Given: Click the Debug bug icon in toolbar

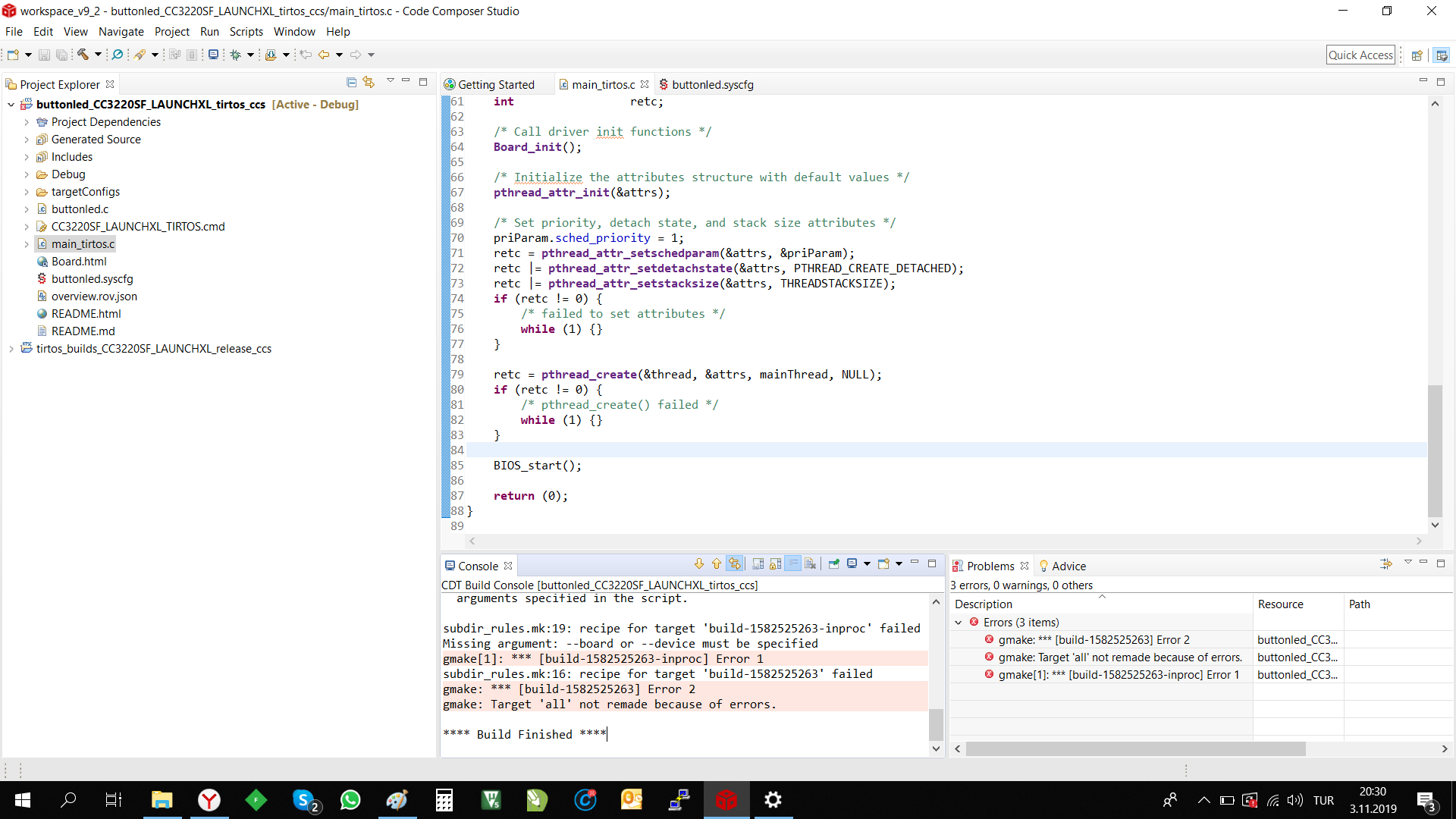Looking at the screenshot, I should click(236, 55).
